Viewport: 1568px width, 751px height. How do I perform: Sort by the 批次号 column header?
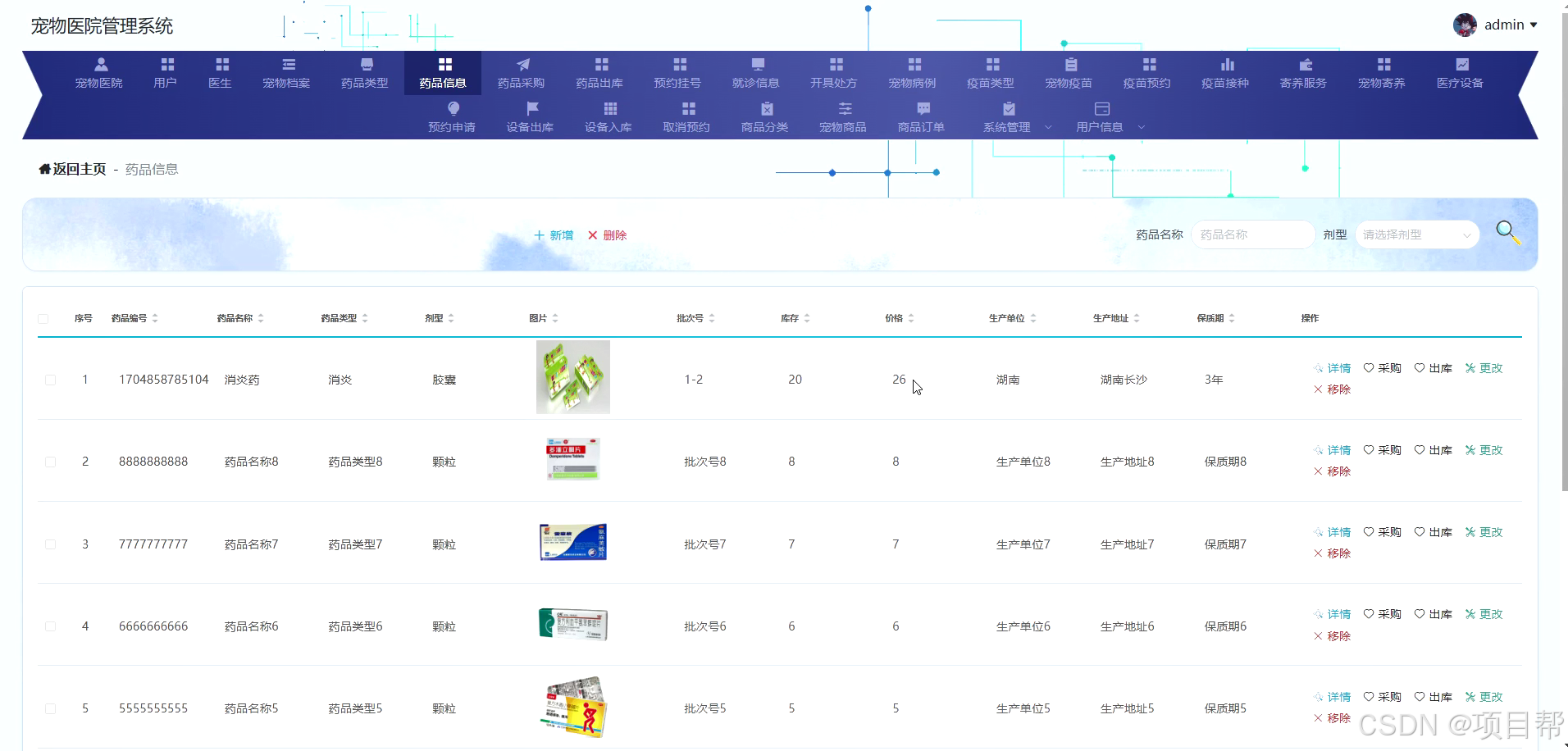tap(695, 318)
